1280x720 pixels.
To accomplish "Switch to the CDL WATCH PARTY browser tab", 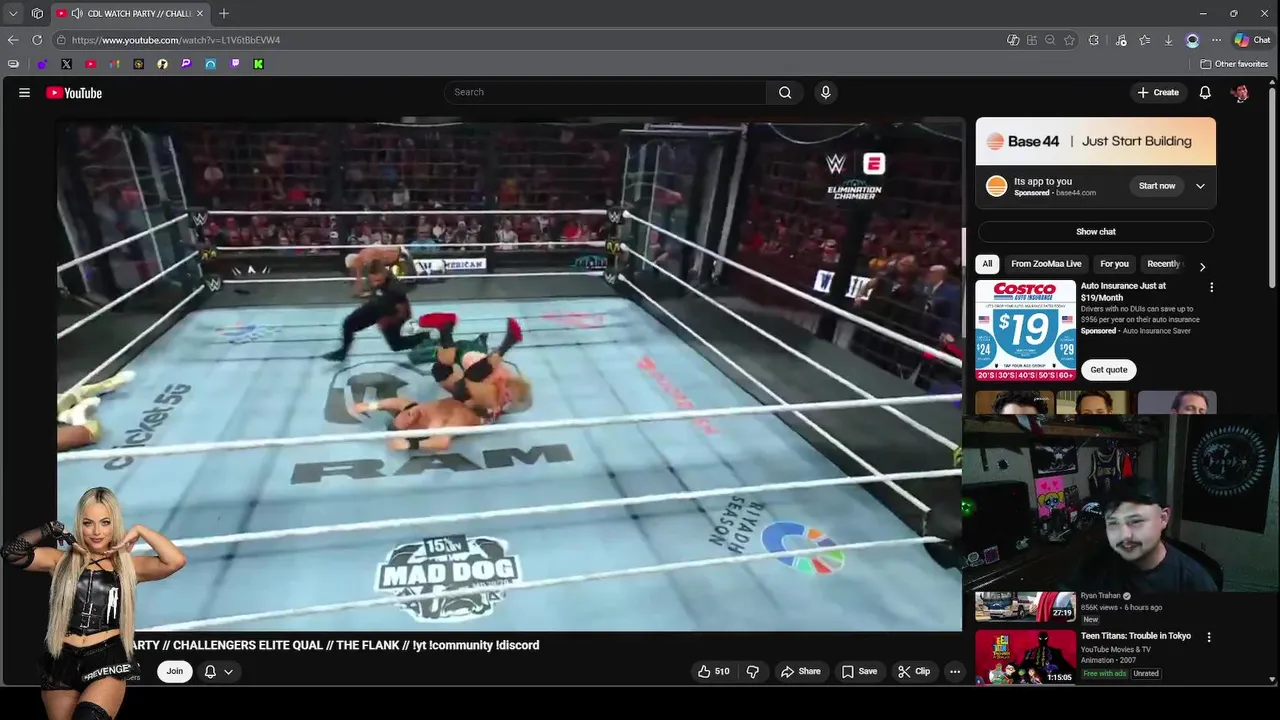I will (x=131, y=13).
